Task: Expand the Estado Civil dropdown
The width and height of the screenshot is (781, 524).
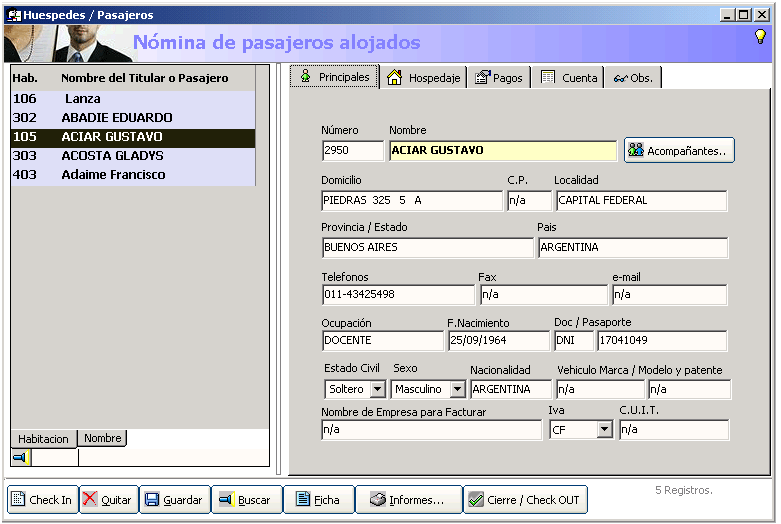Action: pos(377,389)
